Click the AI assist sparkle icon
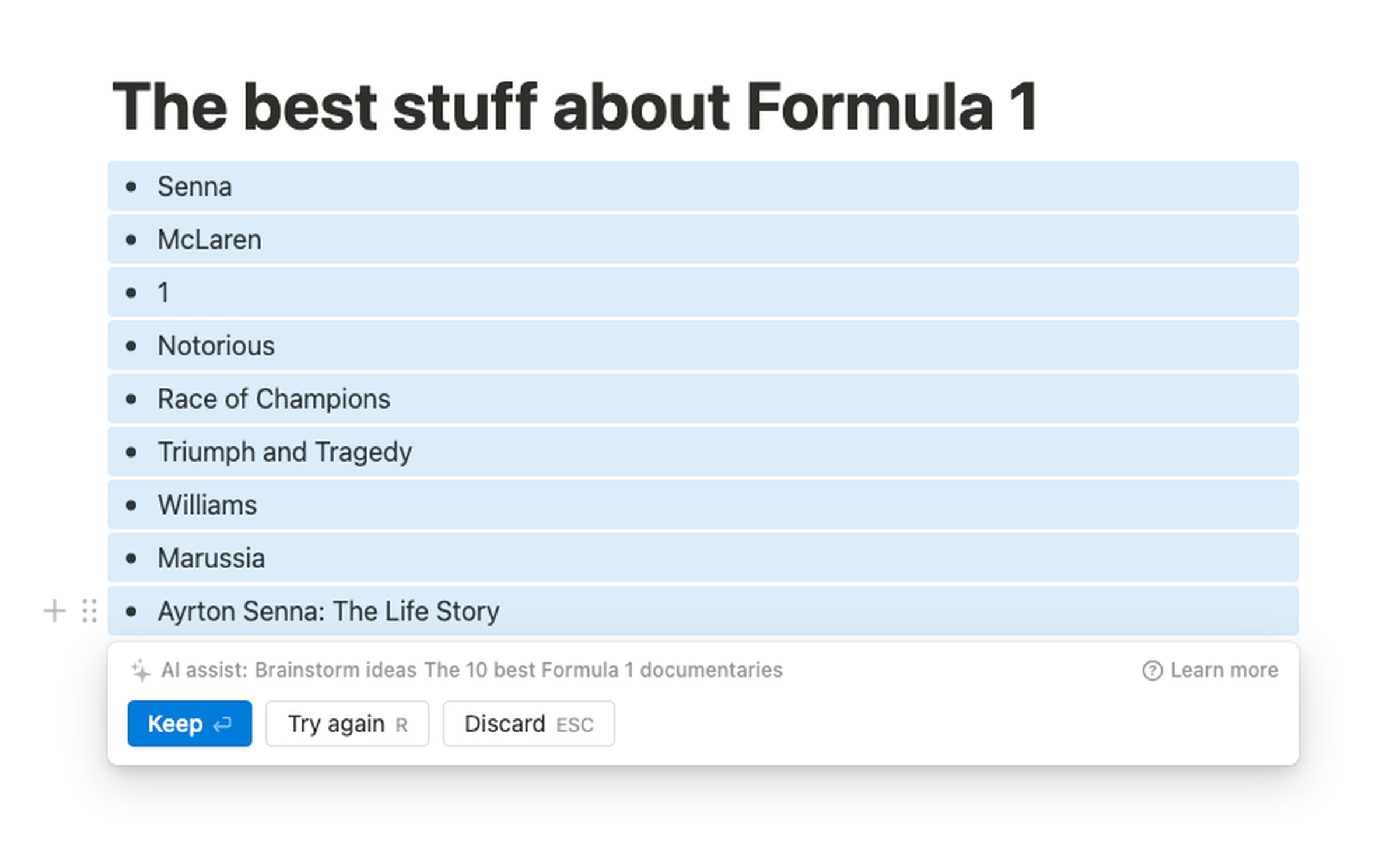Viewport: 1400px width, 848px height. [x=141, y=670]
